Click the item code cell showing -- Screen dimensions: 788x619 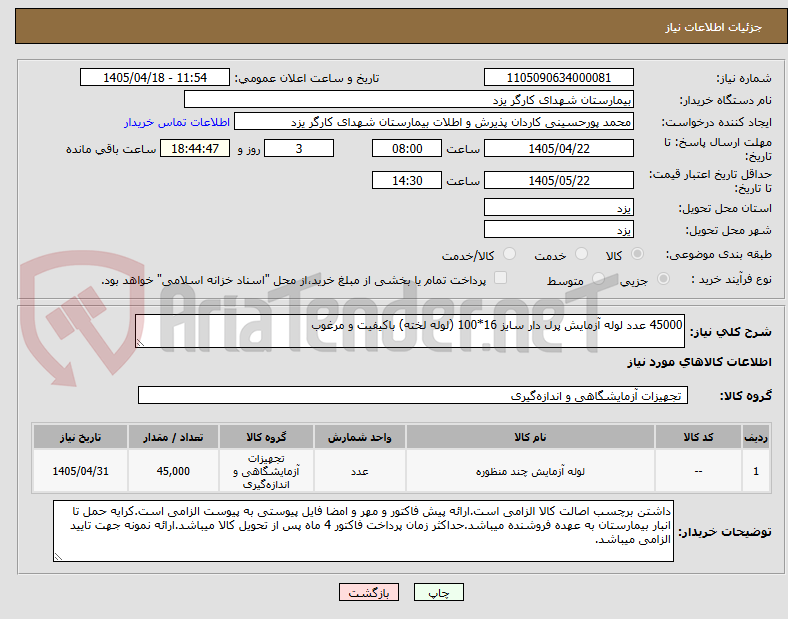pyautogui.click(x=698, y=471)
